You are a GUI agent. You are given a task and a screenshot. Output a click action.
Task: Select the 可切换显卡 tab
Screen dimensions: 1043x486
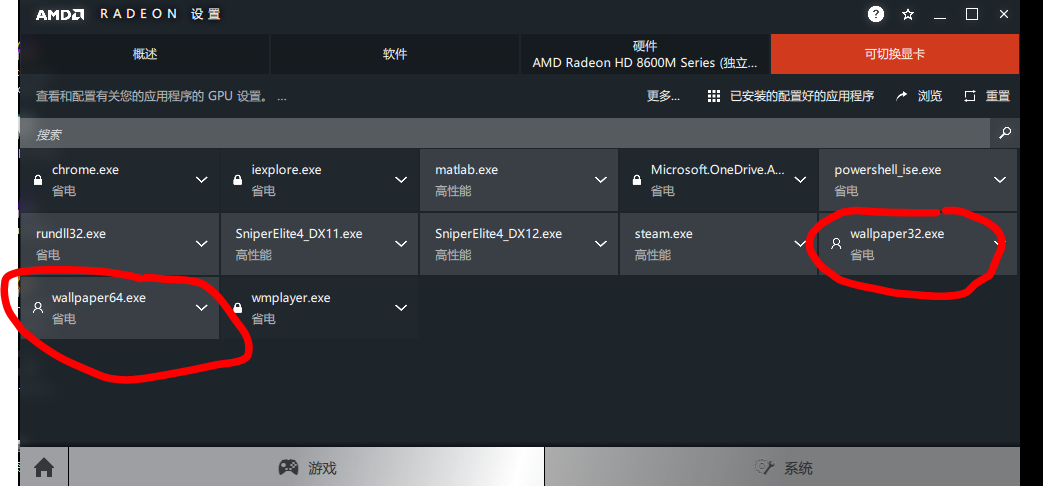[895, 55]
